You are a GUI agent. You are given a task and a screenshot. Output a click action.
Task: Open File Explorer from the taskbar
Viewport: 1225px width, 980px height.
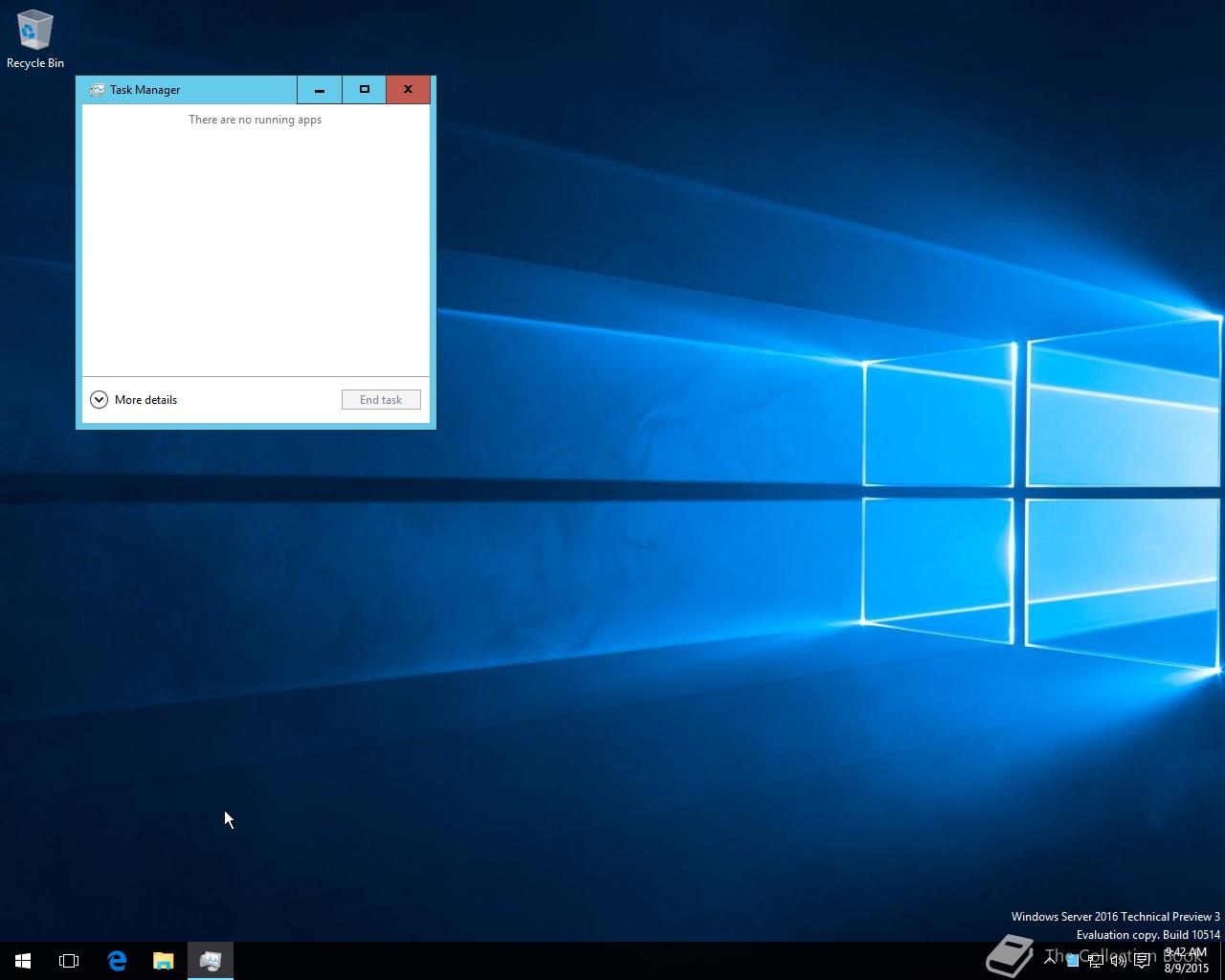click(x=163, y=960)
